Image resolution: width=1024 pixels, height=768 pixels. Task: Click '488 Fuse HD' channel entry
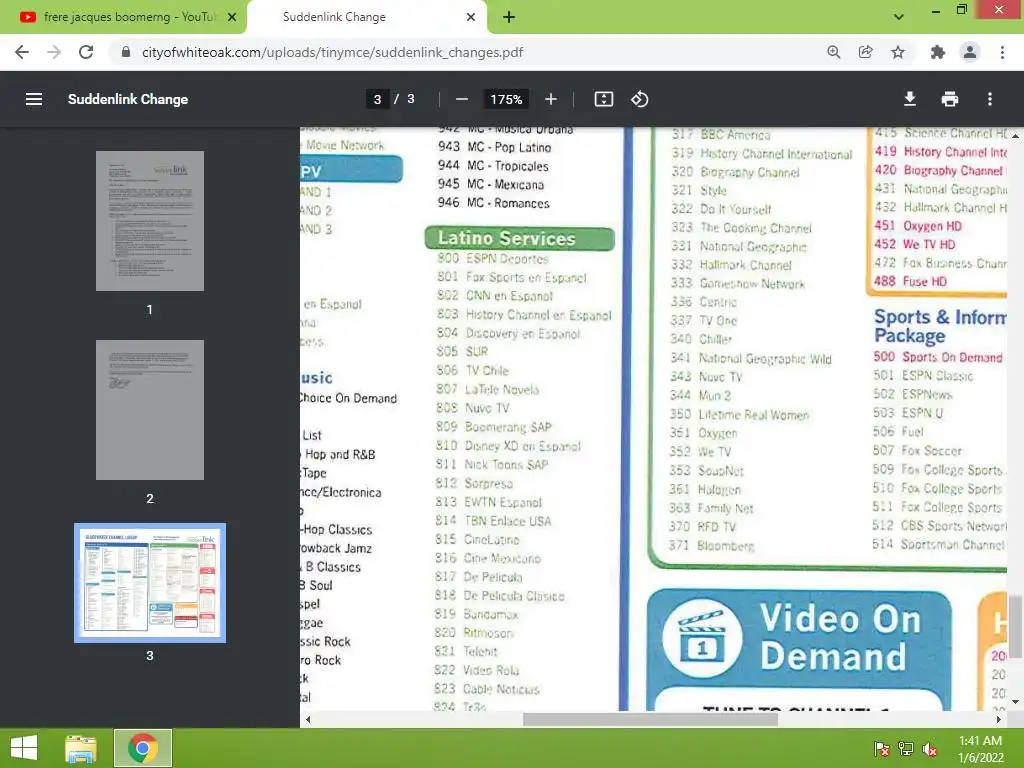910,281
